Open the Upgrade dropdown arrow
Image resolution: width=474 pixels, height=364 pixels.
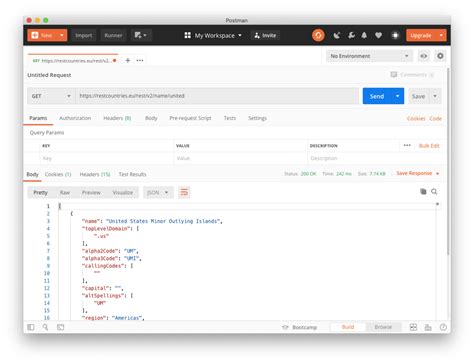[x=441, y=35]
